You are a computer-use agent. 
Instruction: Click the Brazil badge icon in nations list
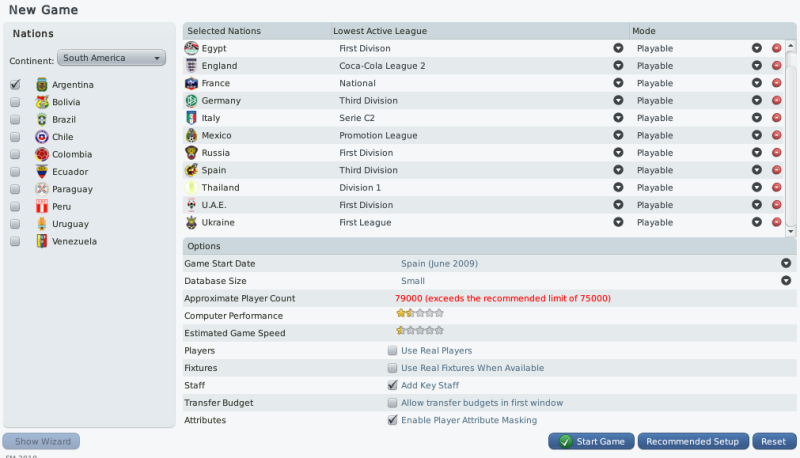(x=42, y=119)
